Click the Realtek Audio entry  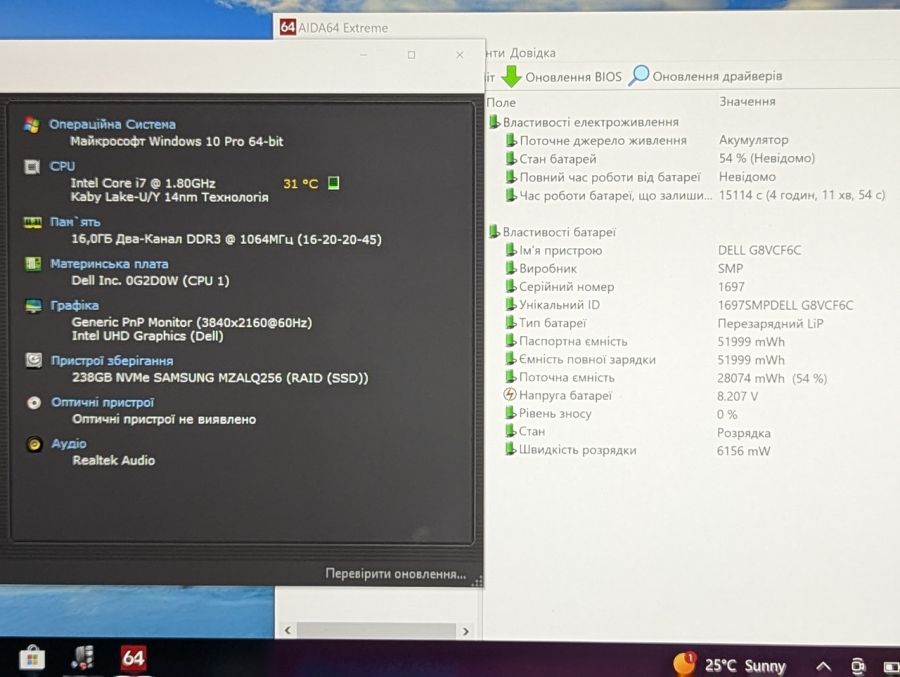(x=114, y=460)
